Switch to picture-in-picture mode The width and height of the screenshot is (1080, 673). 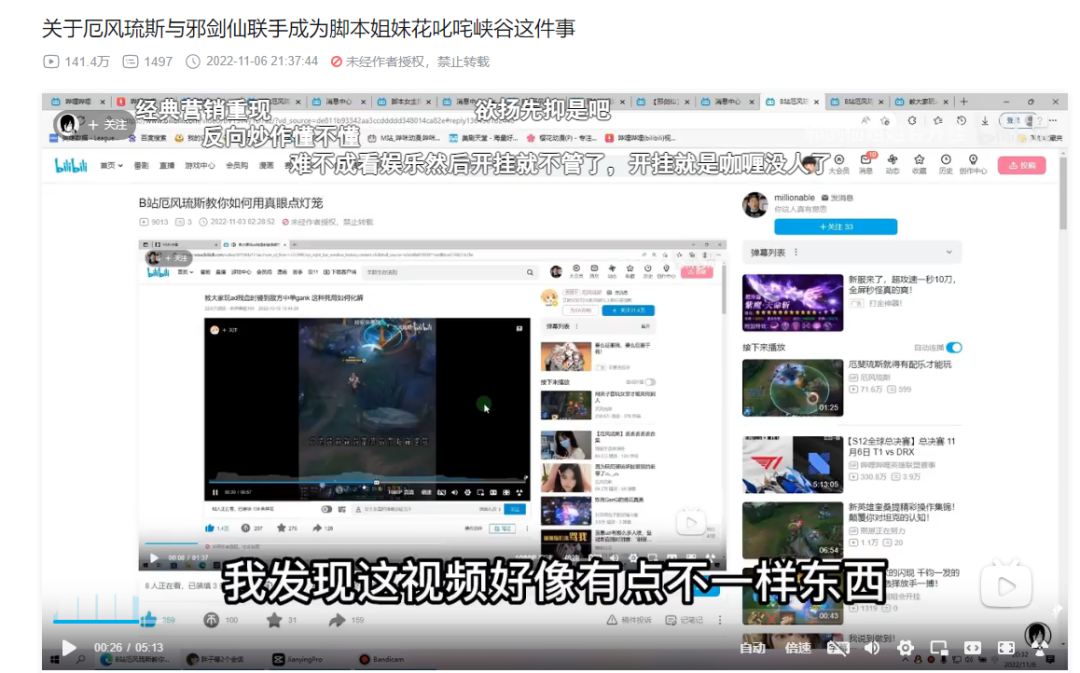(939, 648)
